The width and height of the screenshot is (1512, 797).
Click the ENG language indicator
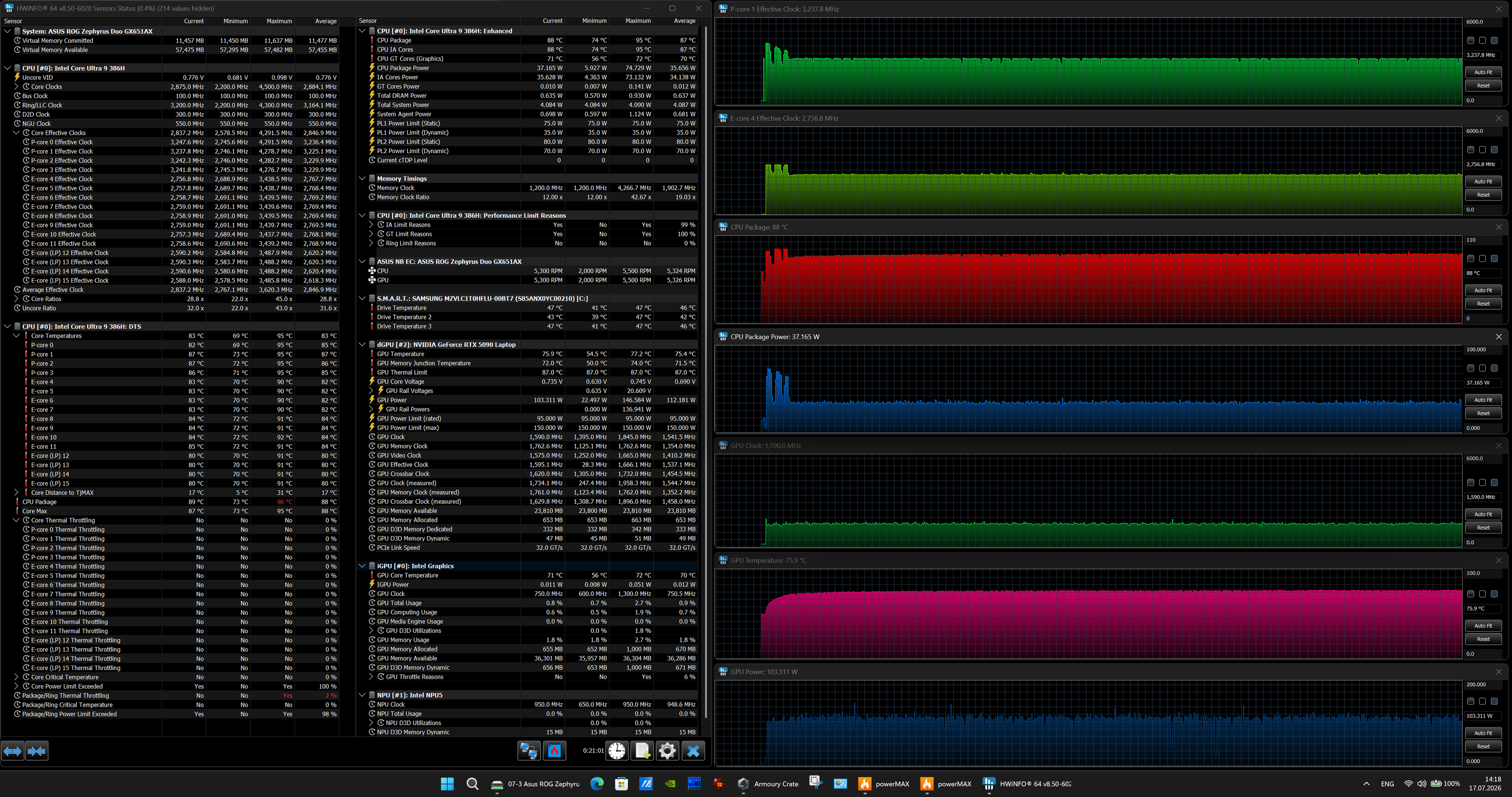(x=1388, y=783)
